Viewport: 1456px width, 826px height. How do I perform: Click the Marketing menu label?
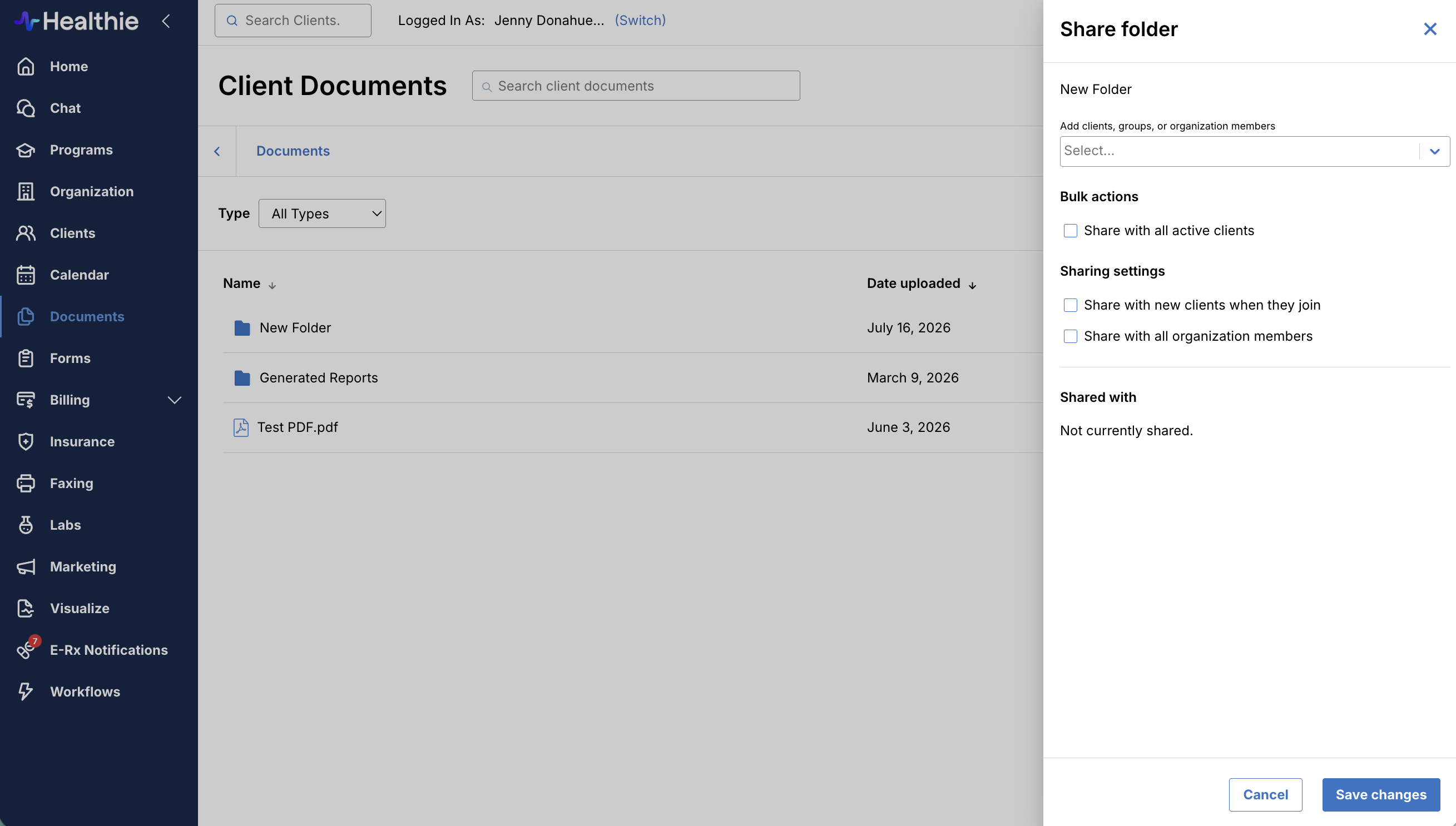coord(83,567)
